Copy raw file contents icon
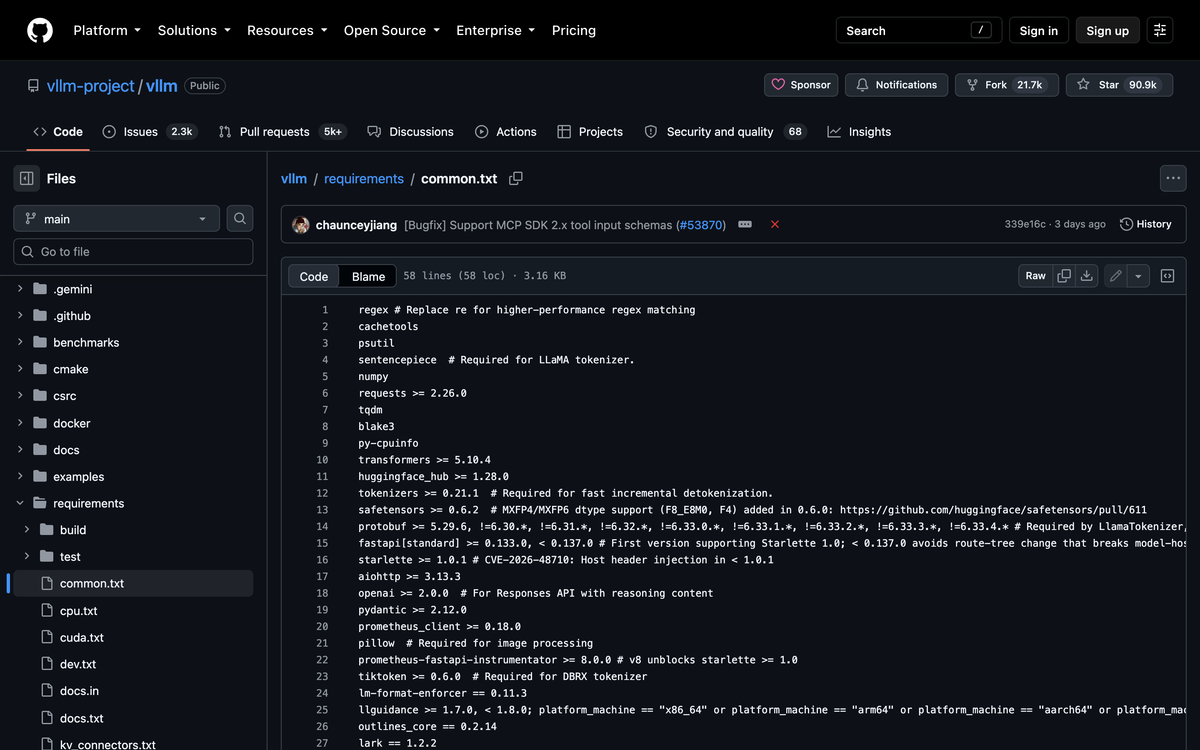1200x750 pixels. pos(1064,276)
